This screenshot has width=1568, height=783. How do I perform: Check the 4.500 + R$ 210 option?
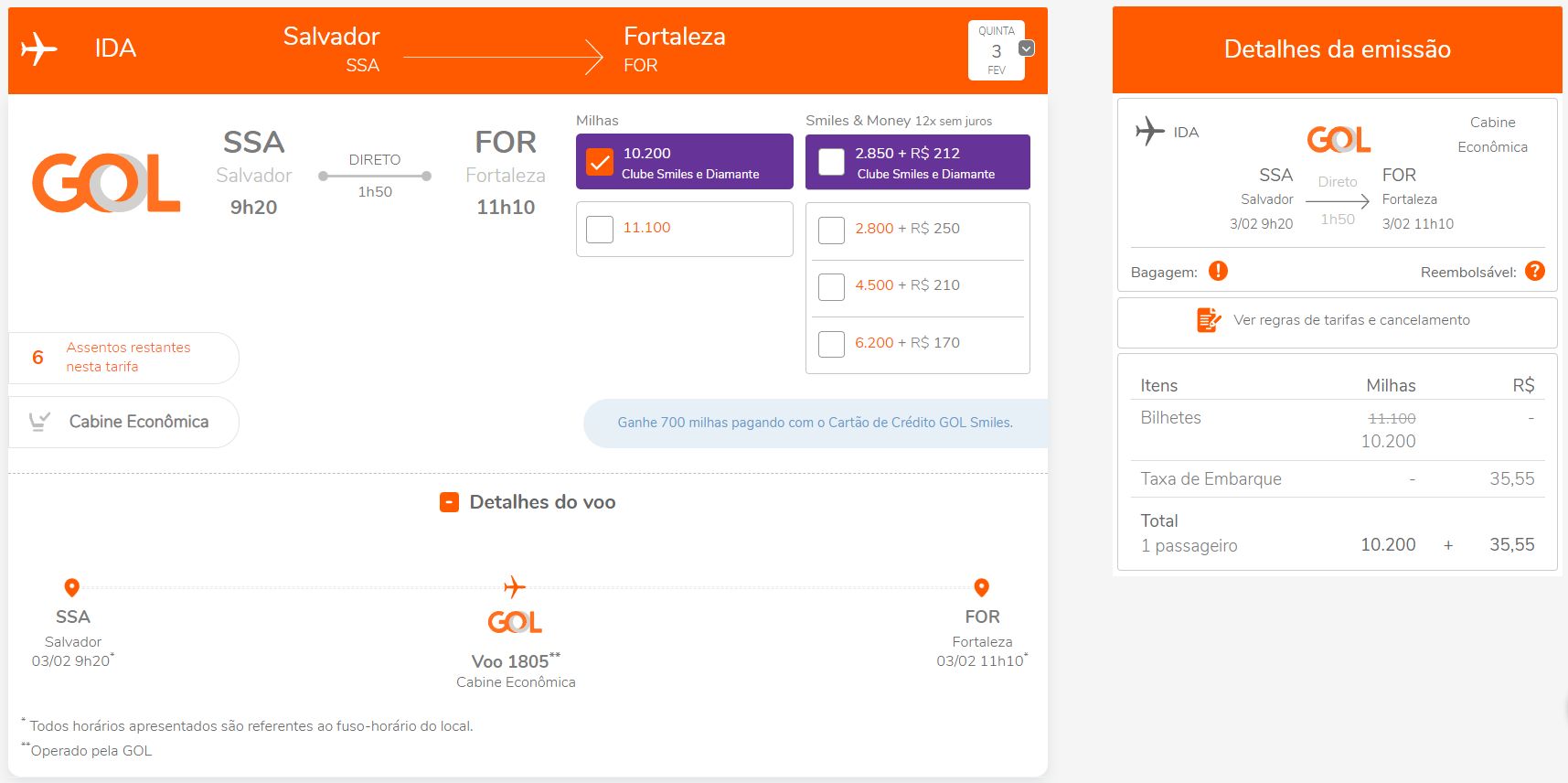pyautogui.click(x=831, y=286)
